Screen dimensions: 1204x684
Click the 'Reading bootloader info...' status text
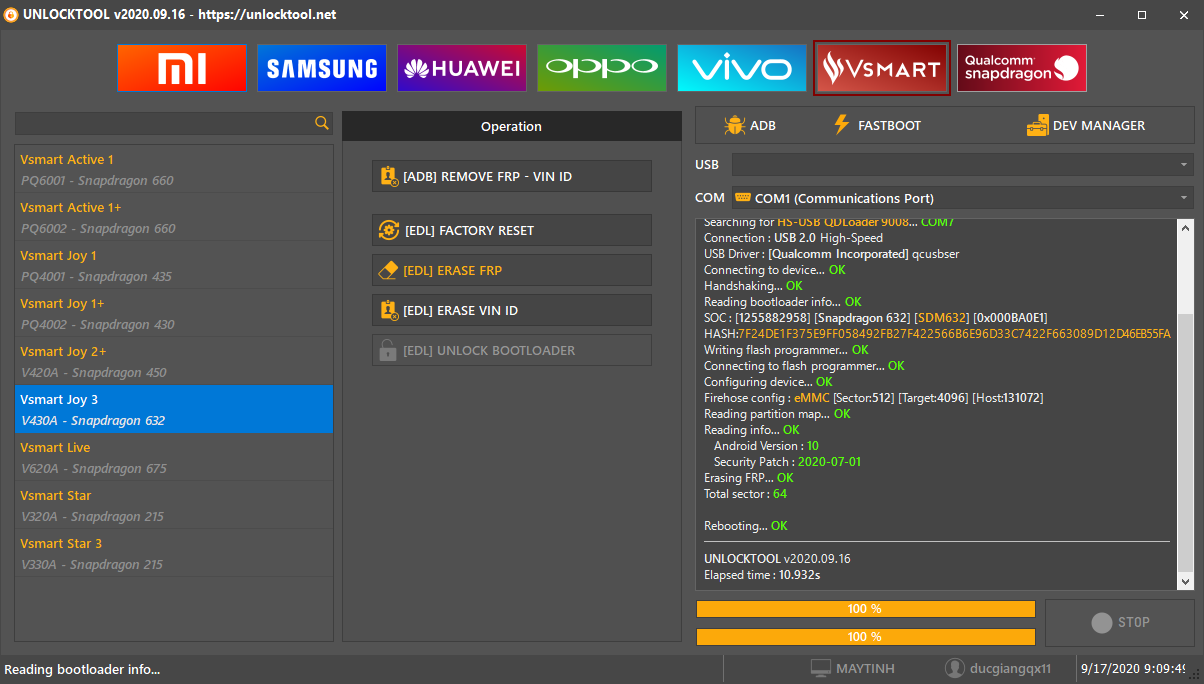83,669
